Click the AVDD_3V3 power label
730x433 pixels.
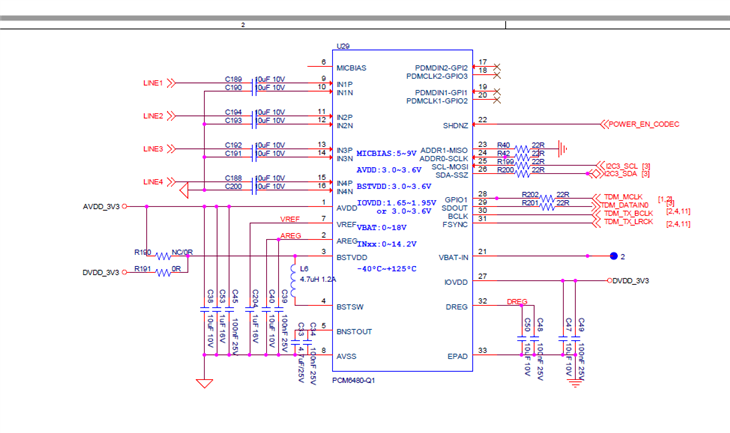(x=101, y=207)
